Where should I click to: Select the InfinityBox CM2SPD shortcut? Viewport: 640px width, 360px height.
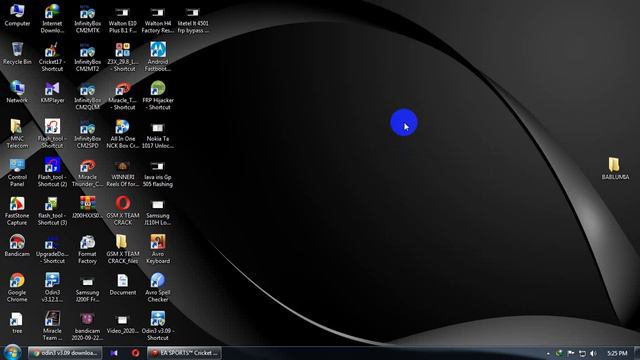87,134
